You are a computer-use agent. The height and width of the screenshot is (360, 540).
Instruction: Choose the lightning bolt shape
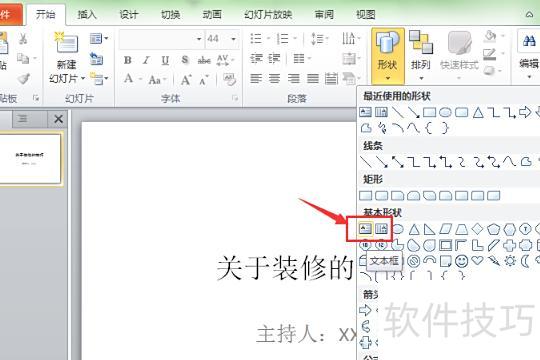[494, 261]
